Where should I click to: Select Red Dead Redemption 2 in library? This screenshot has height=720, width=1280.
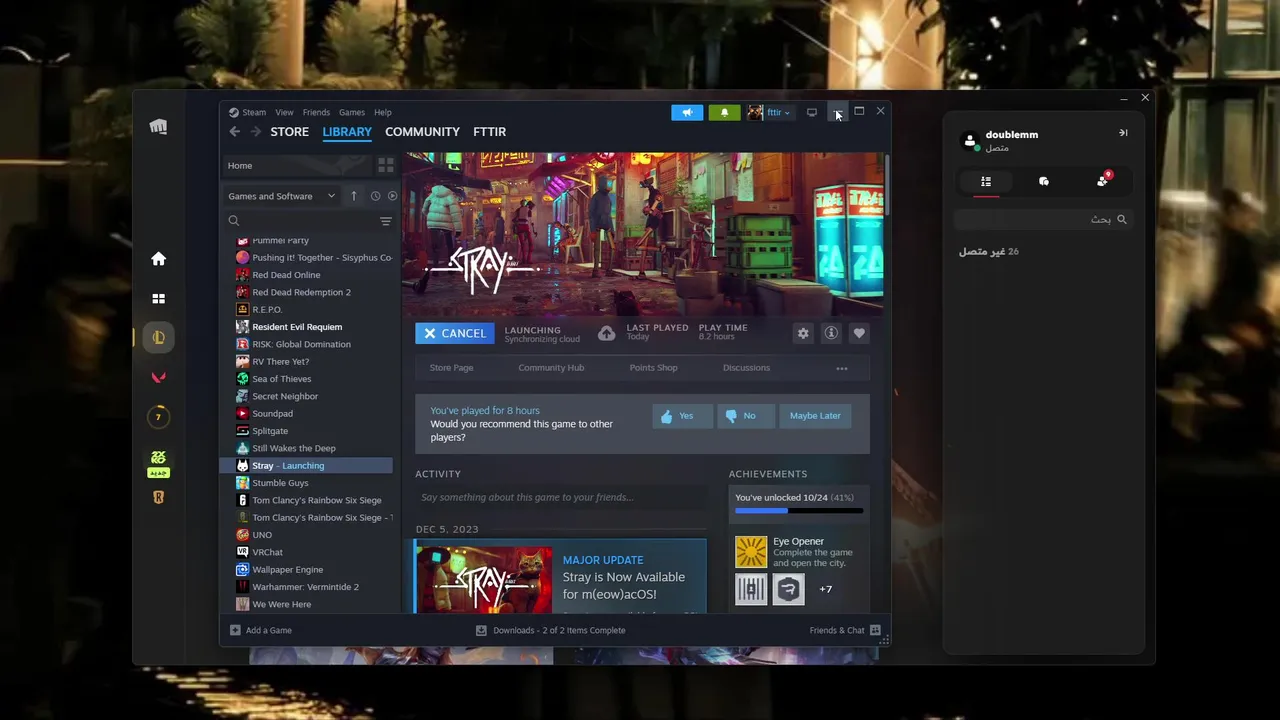pyautogui.click(x=301, y=292)
